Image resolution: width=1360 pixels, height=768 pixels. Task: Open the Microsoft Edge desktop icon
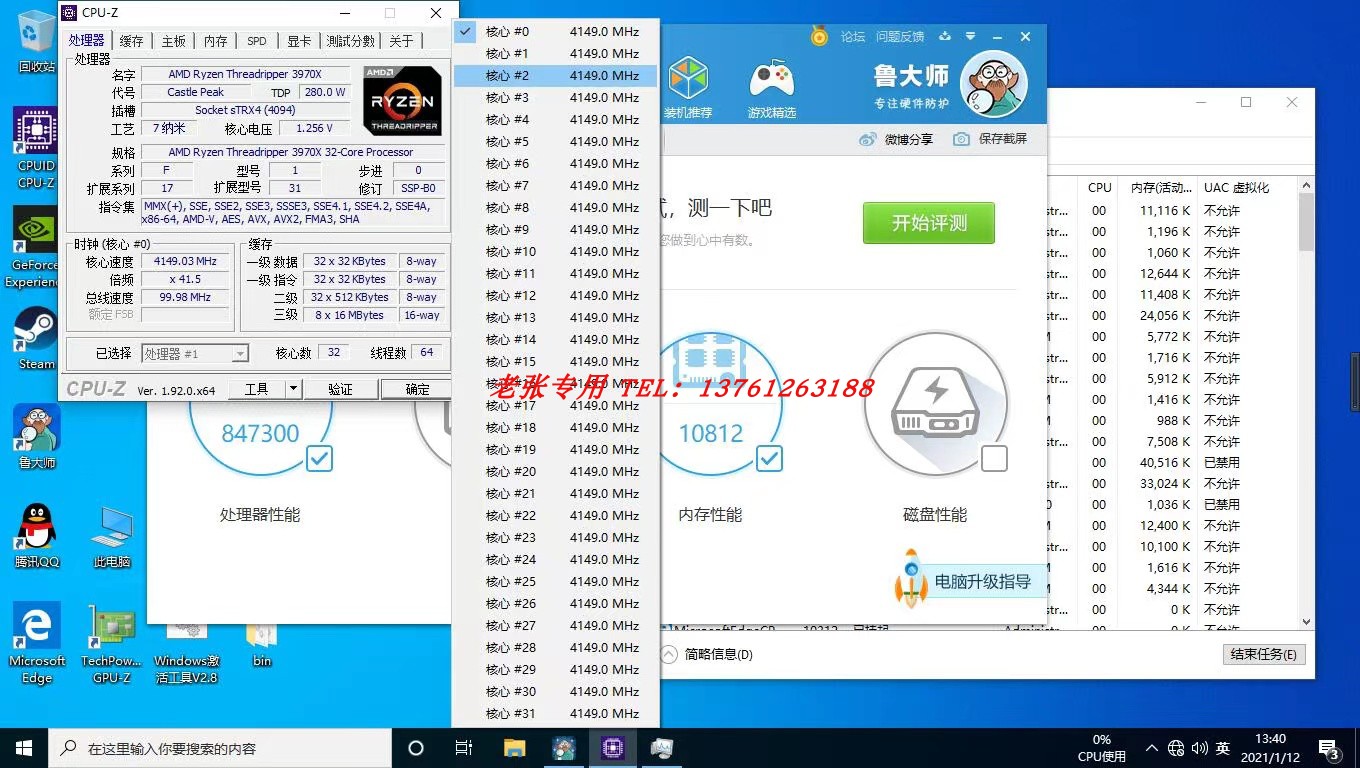coord(37,642)
